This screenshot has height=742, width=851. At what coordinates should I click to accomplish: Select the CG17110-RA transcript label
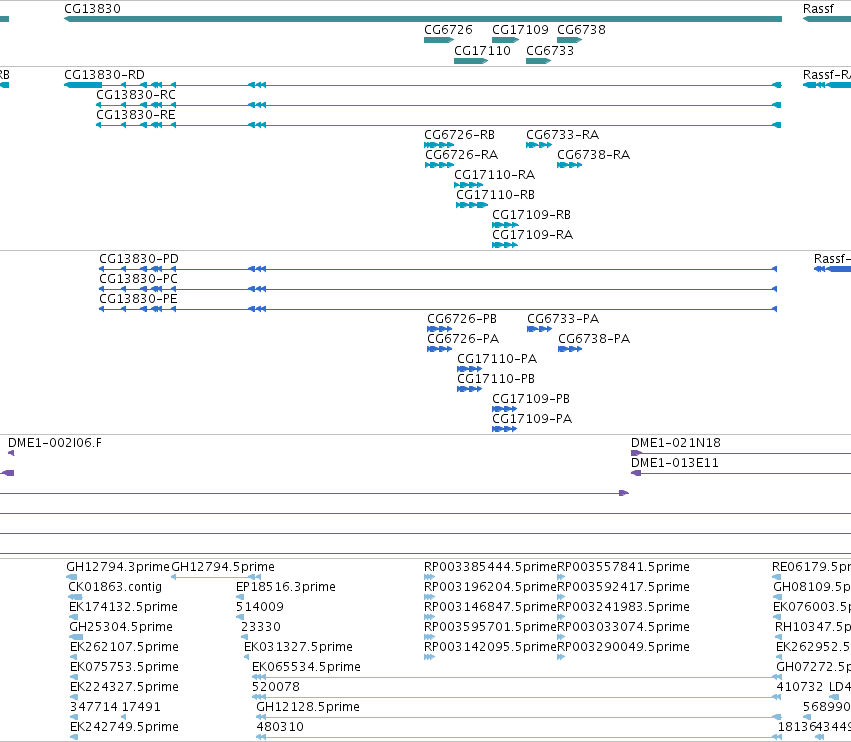(494, 175)
